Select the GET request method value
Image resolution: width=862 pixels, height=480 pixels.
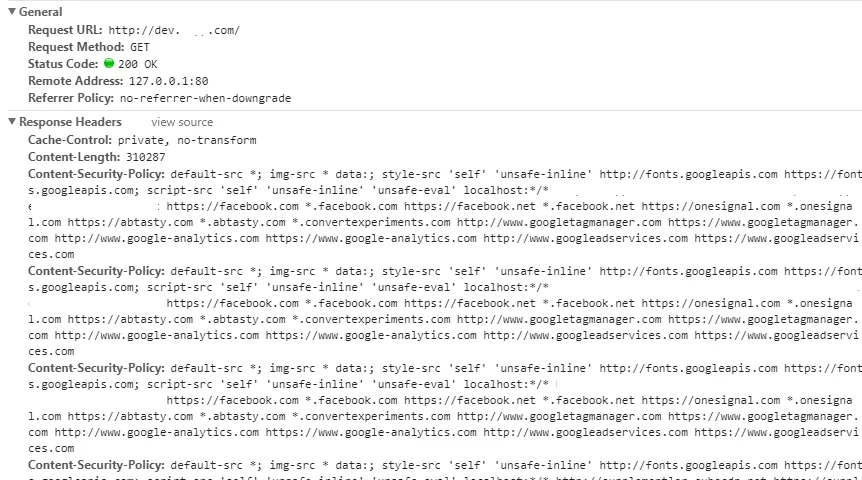coord(140,47)
